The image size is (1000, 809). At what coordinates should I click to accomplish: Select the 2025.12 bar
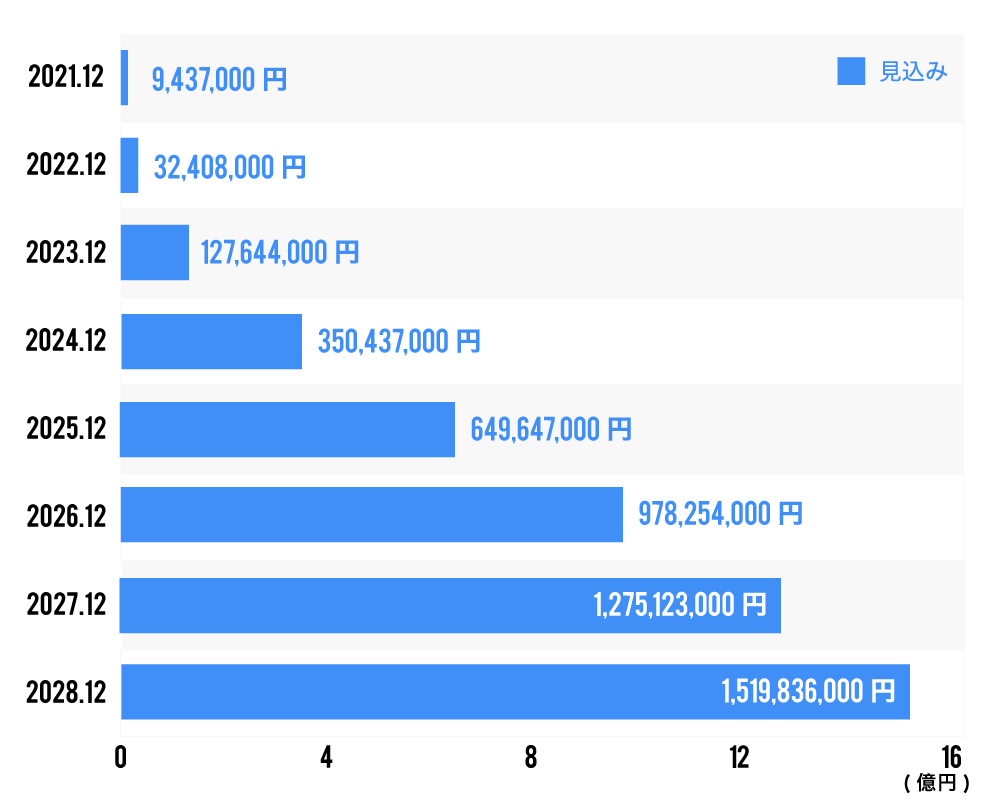coord(287,429)
